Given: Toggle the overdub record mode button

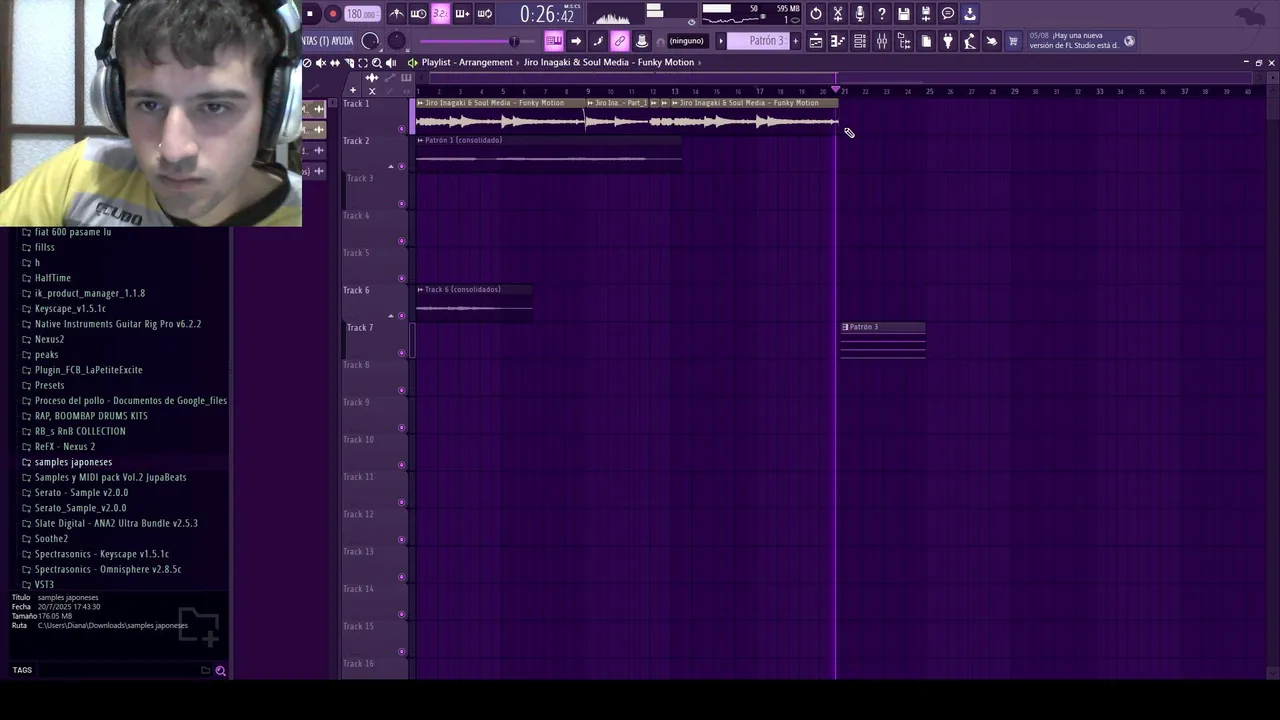Looking at the screenshot, I should point(462,14).
